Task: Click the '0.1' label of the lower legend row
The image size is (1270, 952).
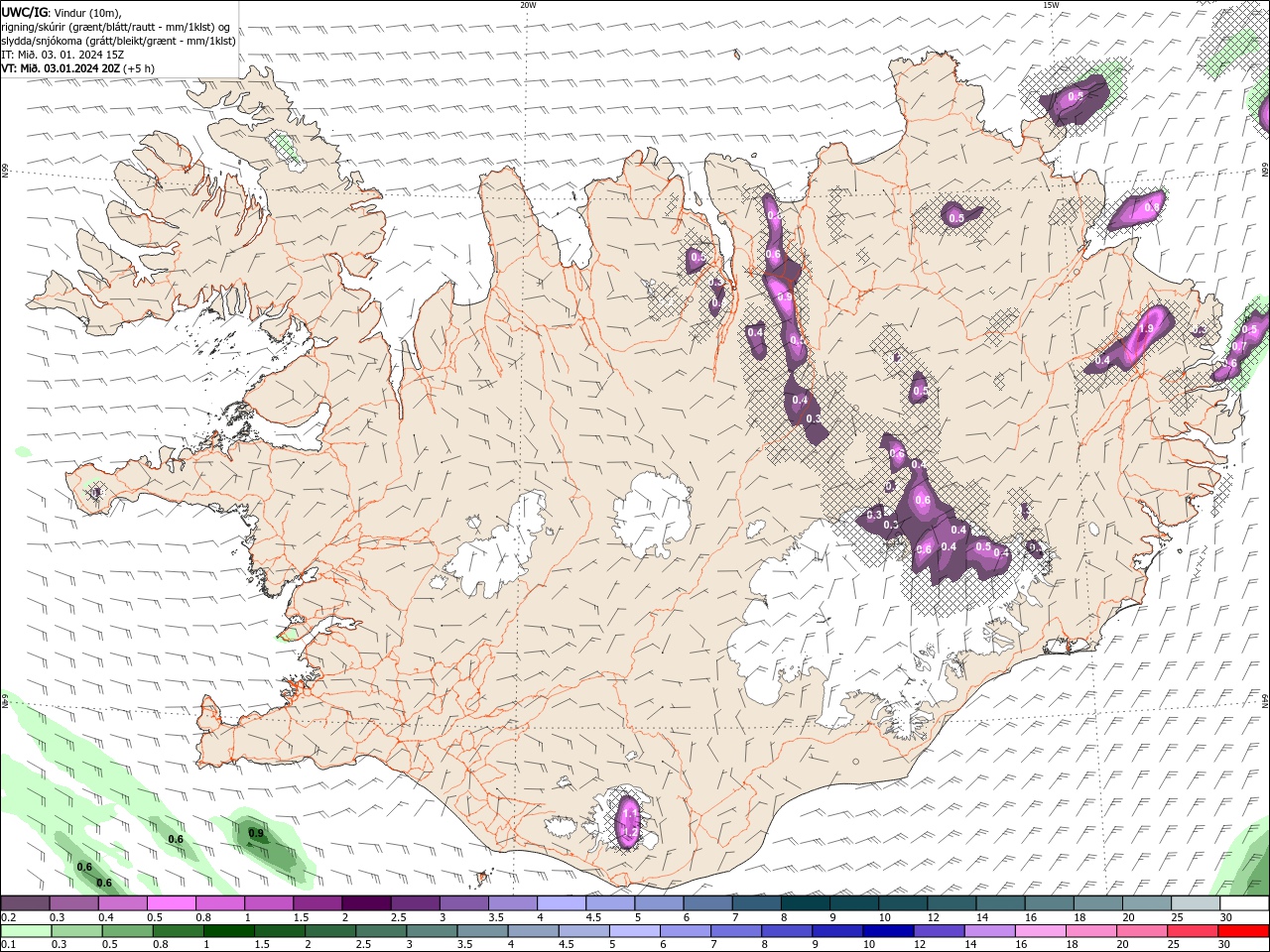Action: [9, 944]
